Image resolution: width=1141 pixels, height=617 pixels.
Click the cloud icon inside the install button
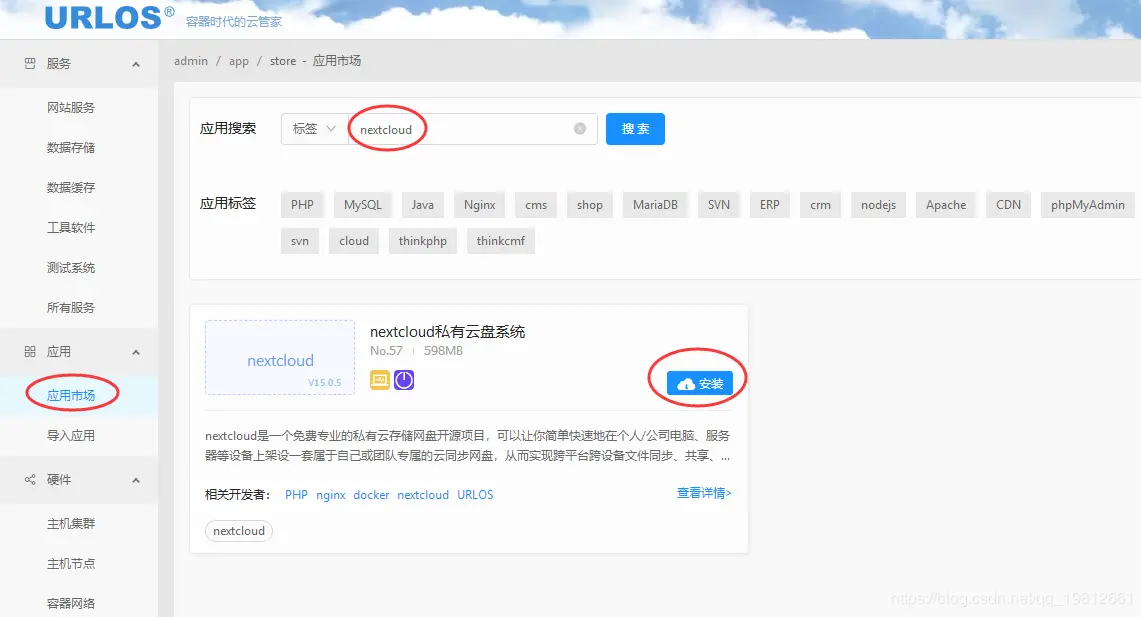(x=685, y=381)
